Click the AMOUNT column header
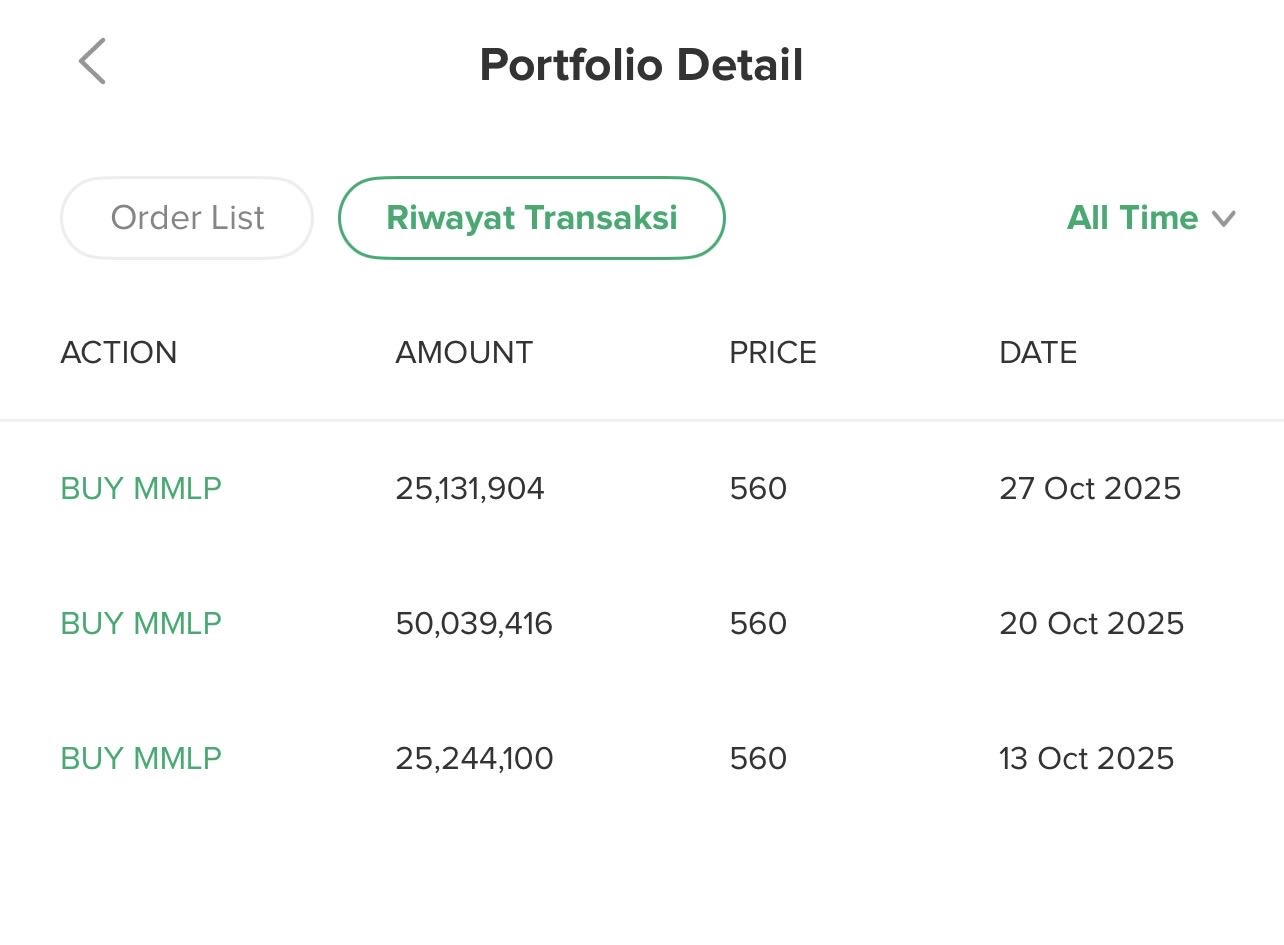 464,353
